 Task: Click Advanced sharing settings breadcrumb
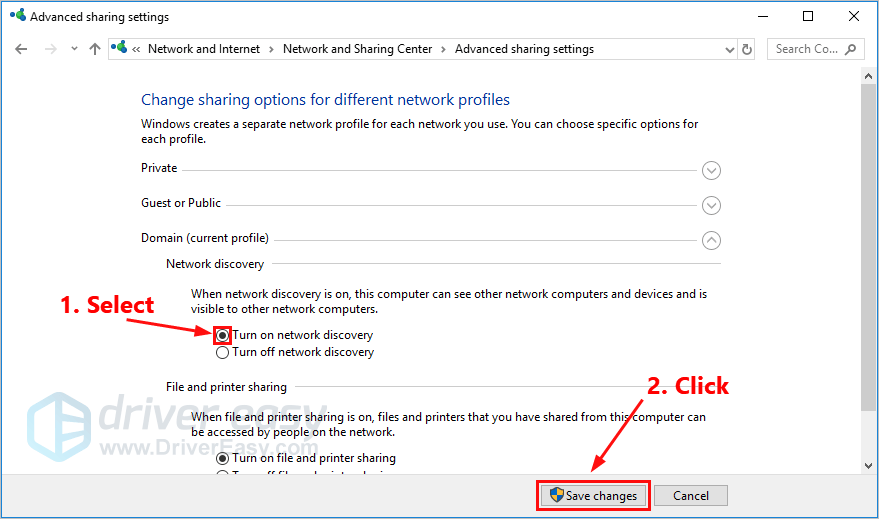click(x=524, y=49)
